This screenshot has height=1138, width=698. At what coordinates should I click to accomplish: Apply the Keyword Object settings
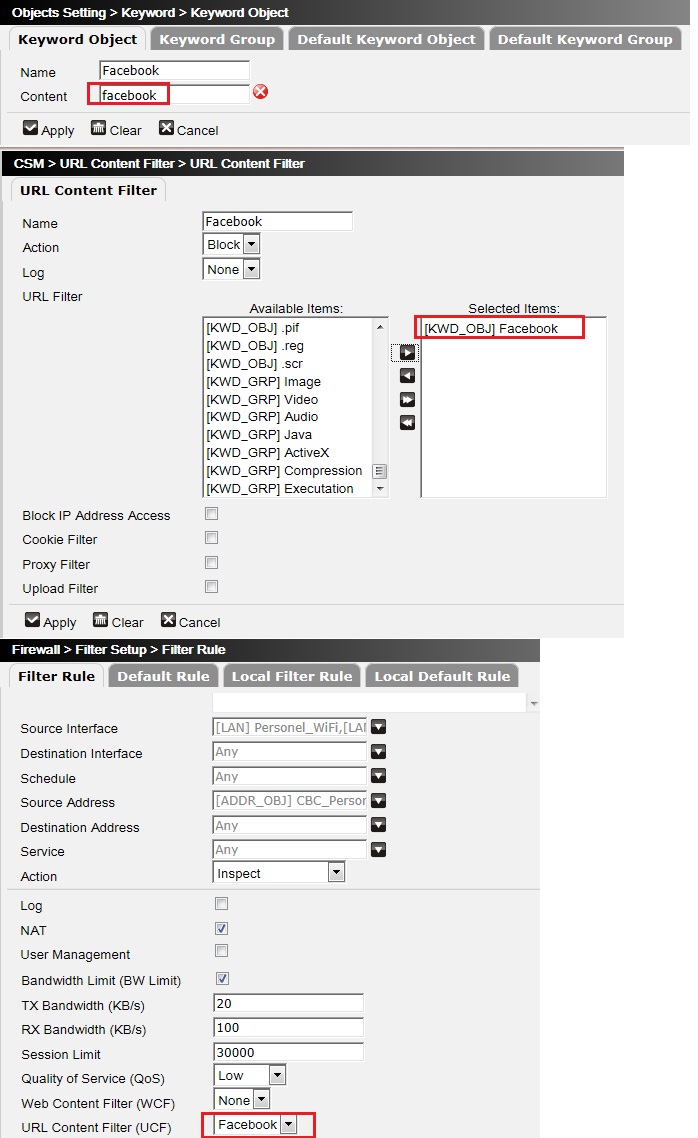coord(48,129)
